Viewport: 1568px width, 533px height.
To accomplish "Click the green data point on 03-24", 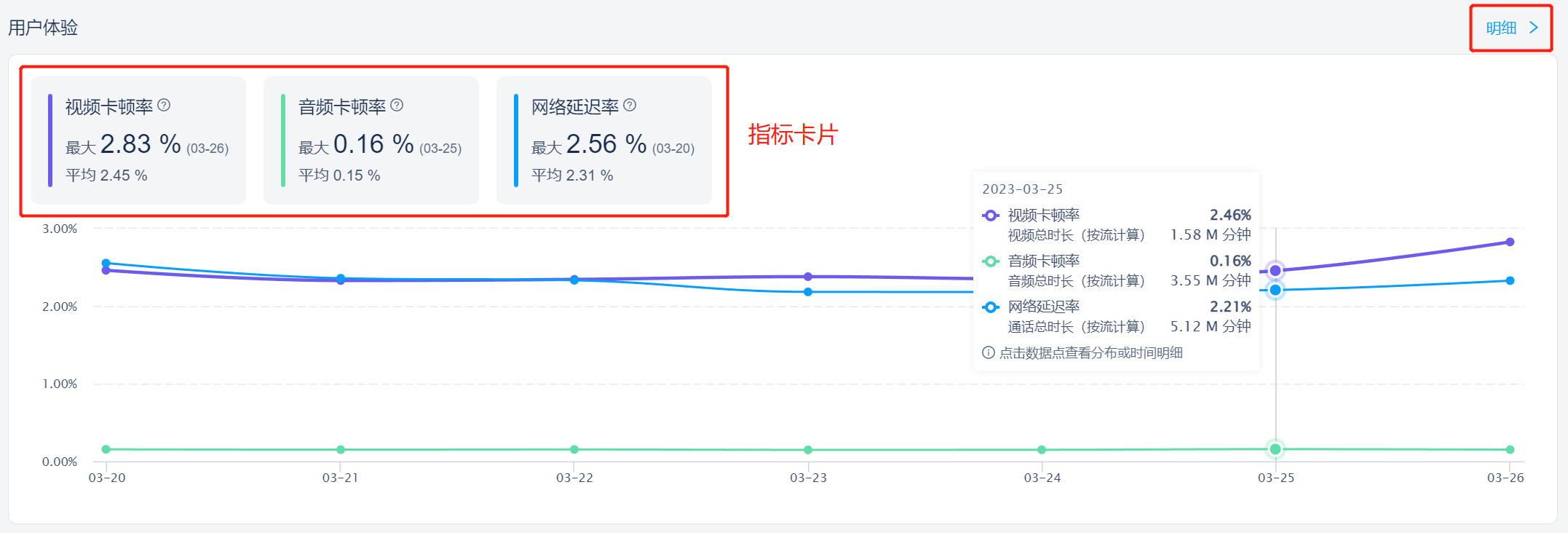I will pyautogui.click(x=1042, y=450).
